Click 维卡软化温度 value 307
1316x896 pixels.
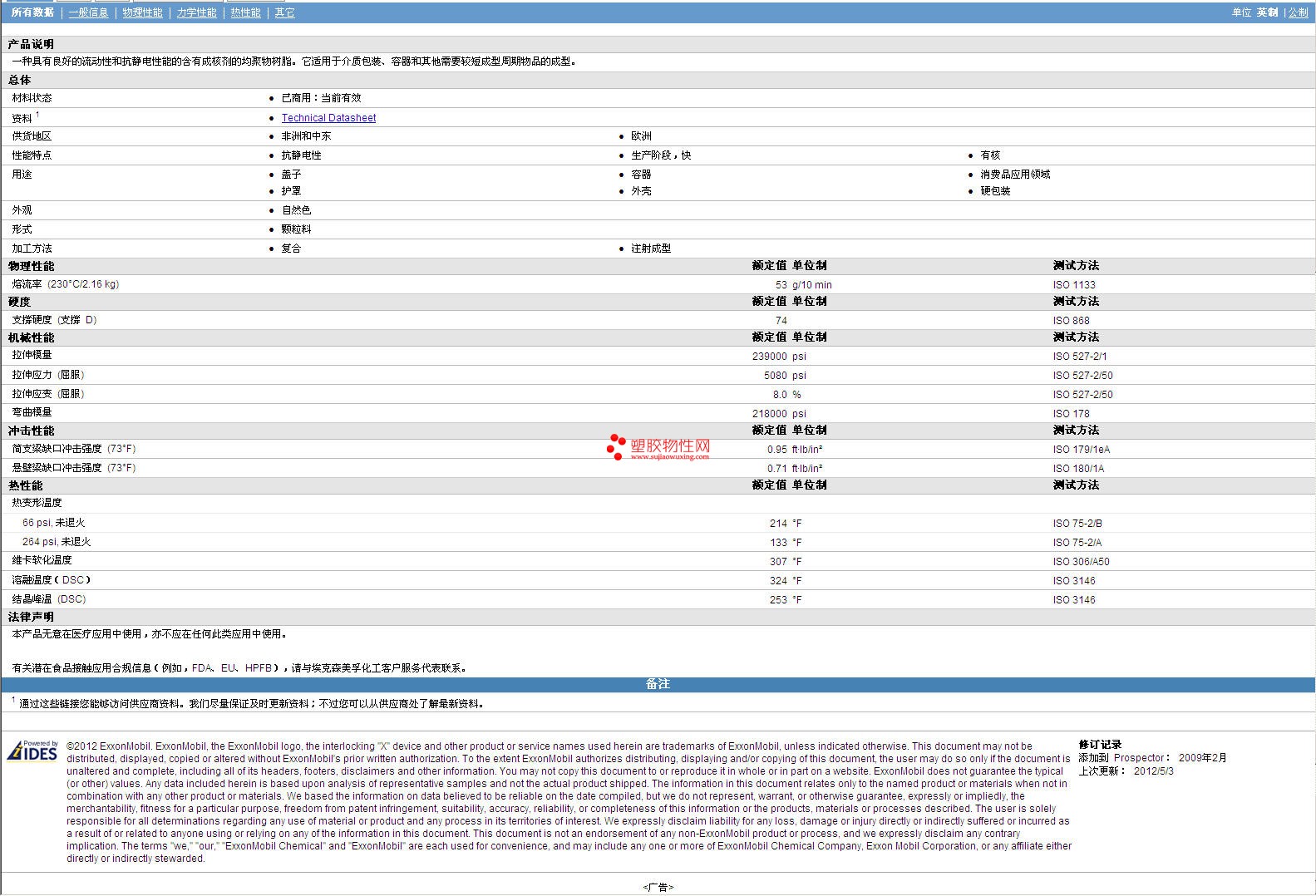tap(778, 562)
